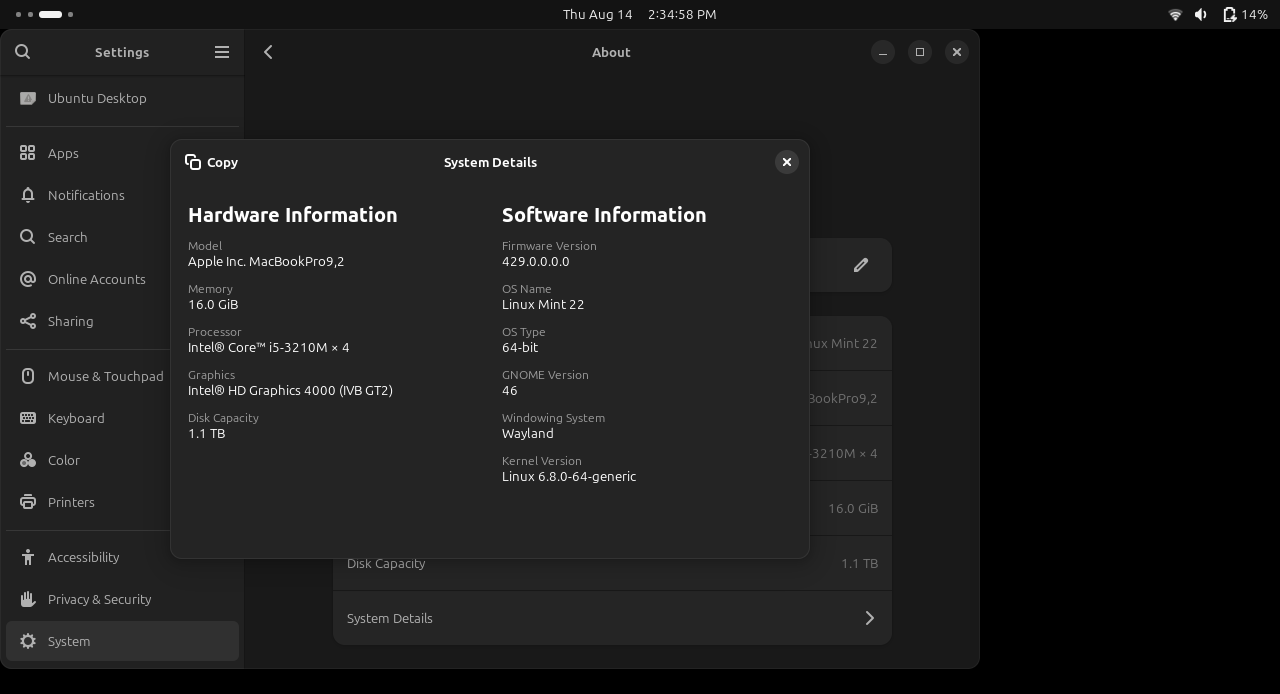Viewport: 1280px width, 694px height.
Task: Expand the System Details row chevron
Action: point(868,618)
